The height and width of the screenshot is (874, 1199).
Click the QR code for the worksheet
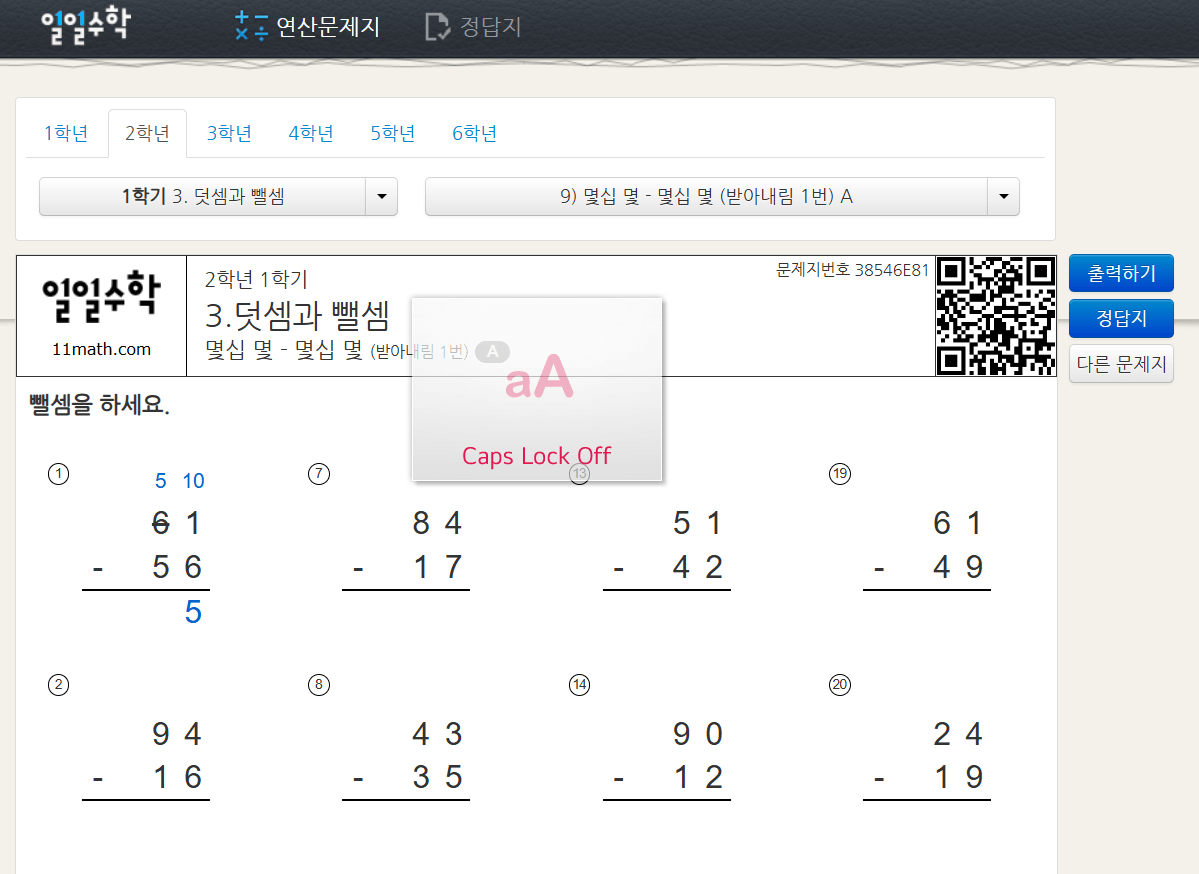coord(996,315)
